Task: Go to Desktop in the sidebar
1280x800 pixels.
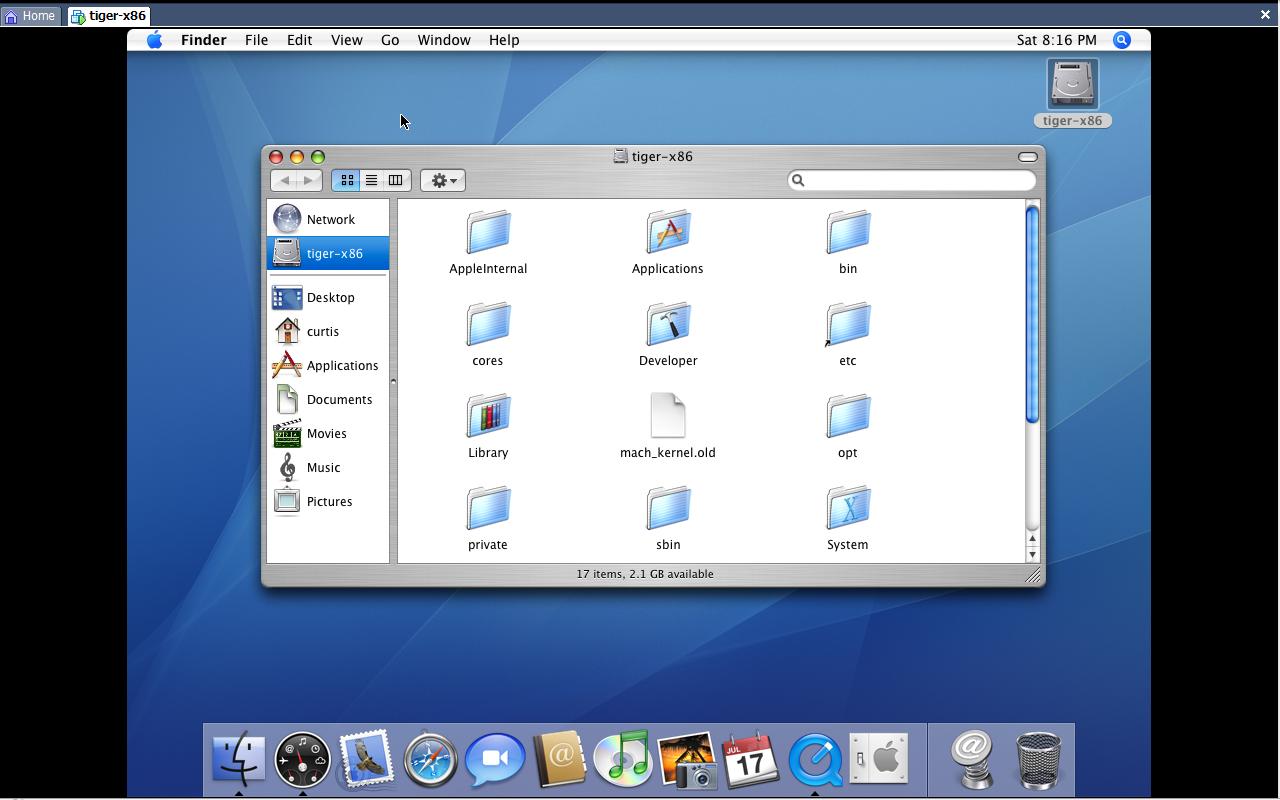Action: pos(328,297)
